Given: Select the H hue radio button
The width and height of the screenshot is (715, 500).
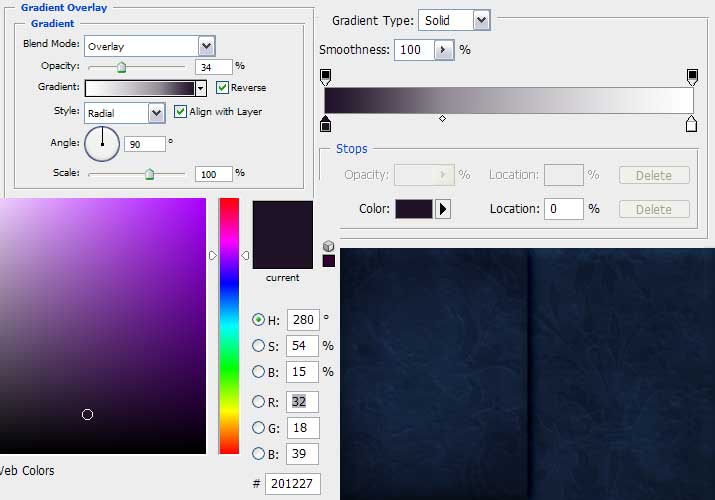Looking at the screenshot, I should tap(259, 320).
